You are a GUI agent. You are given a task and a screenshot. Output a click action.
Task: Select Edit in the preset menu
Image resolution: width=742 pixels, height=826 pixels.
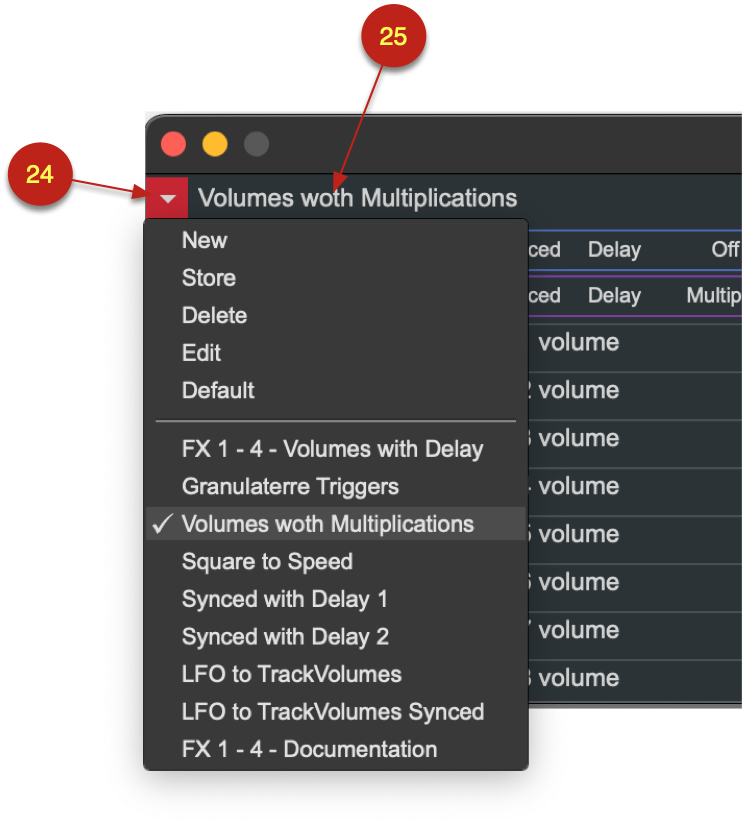(201, 352)
